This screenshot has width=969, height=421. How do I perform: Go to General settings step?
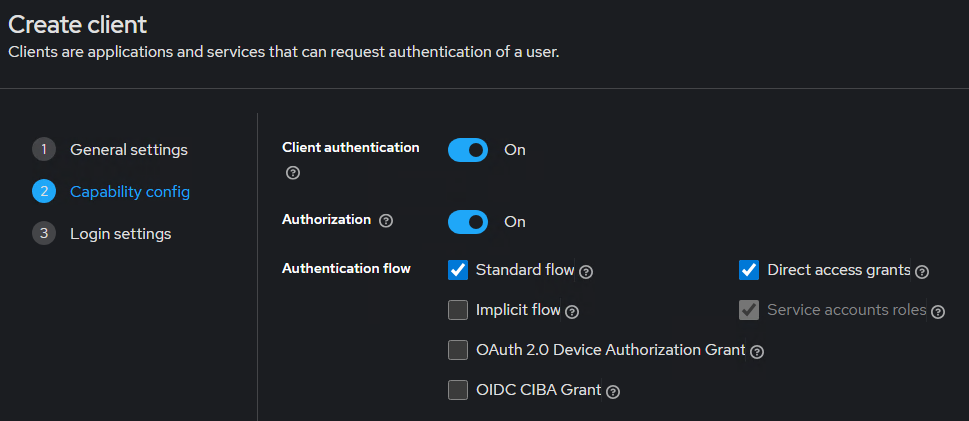coord(128,150)
